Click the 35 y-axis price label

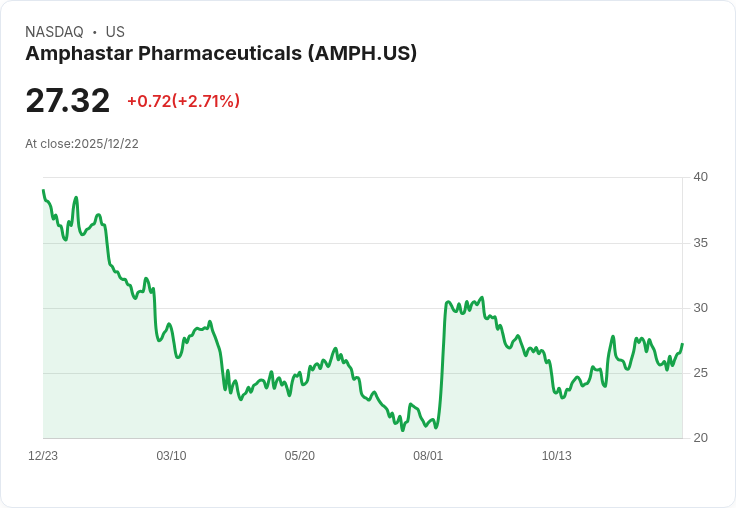point(700,243)
